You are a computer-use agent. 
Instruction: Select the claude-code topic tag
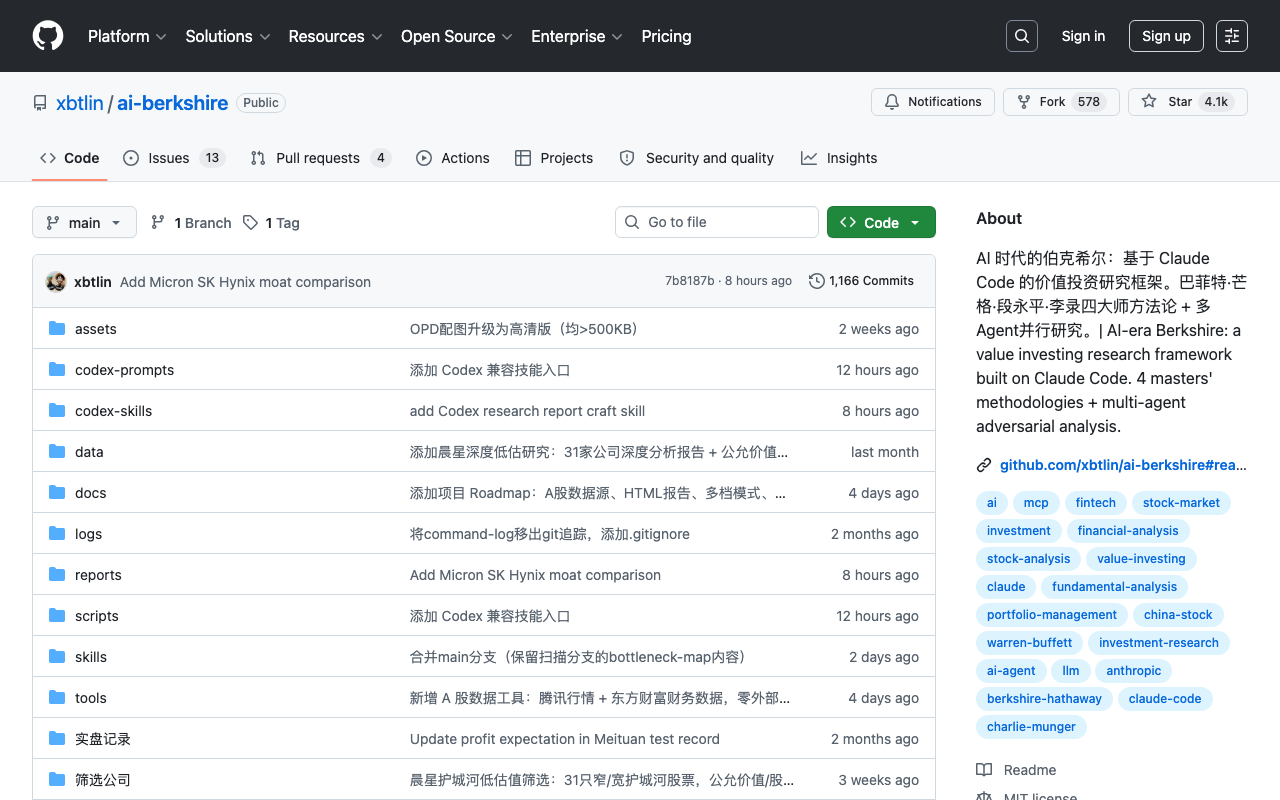pyautogui.click(x=1165, y=699)
